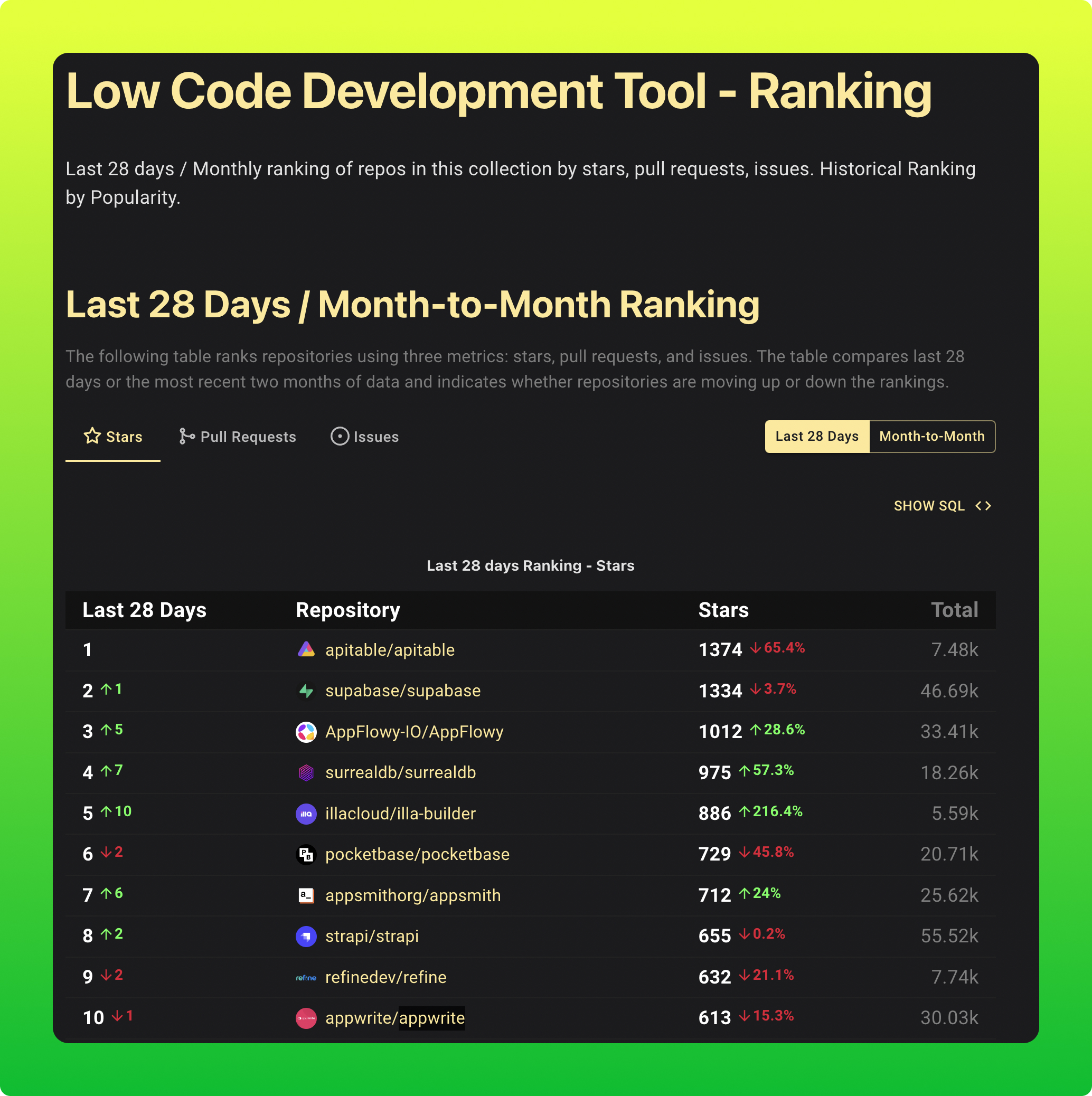The width and height of the screenshot is (1092, 1096).
Task: Click the apitable repository logo icon
Action: [x=306, y=649]
